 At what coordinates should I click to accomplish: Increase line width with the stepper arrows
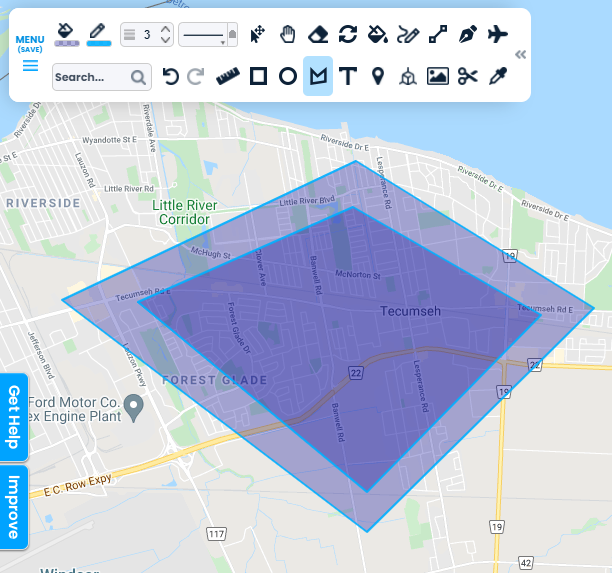tap(165, 29)
